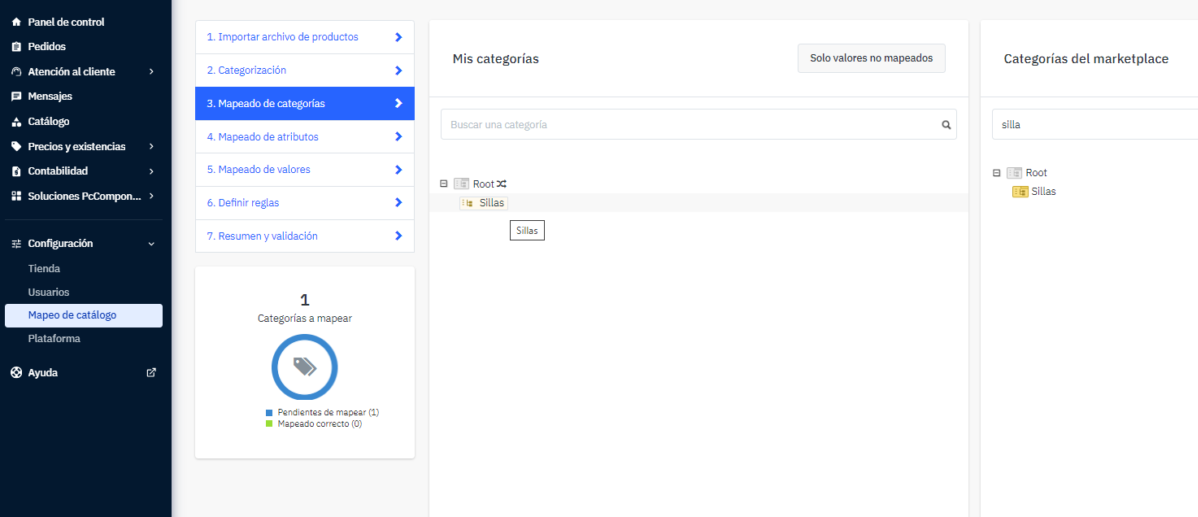This screenshot has width=1198, height=517.
Task: Click the home icon beside Panel de control
Action: (x=16, y=22)
